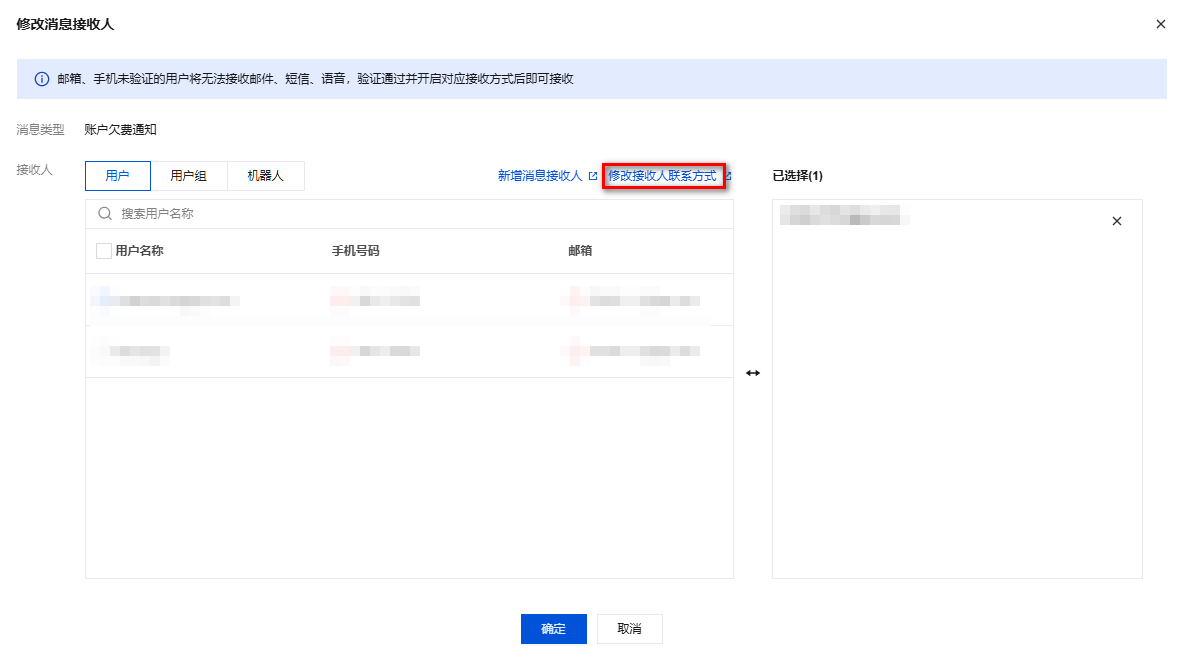Close the 修改消息接收人 dialog
The width and height of the screenshot is (1187, 658).
[x=1161, y=24]
